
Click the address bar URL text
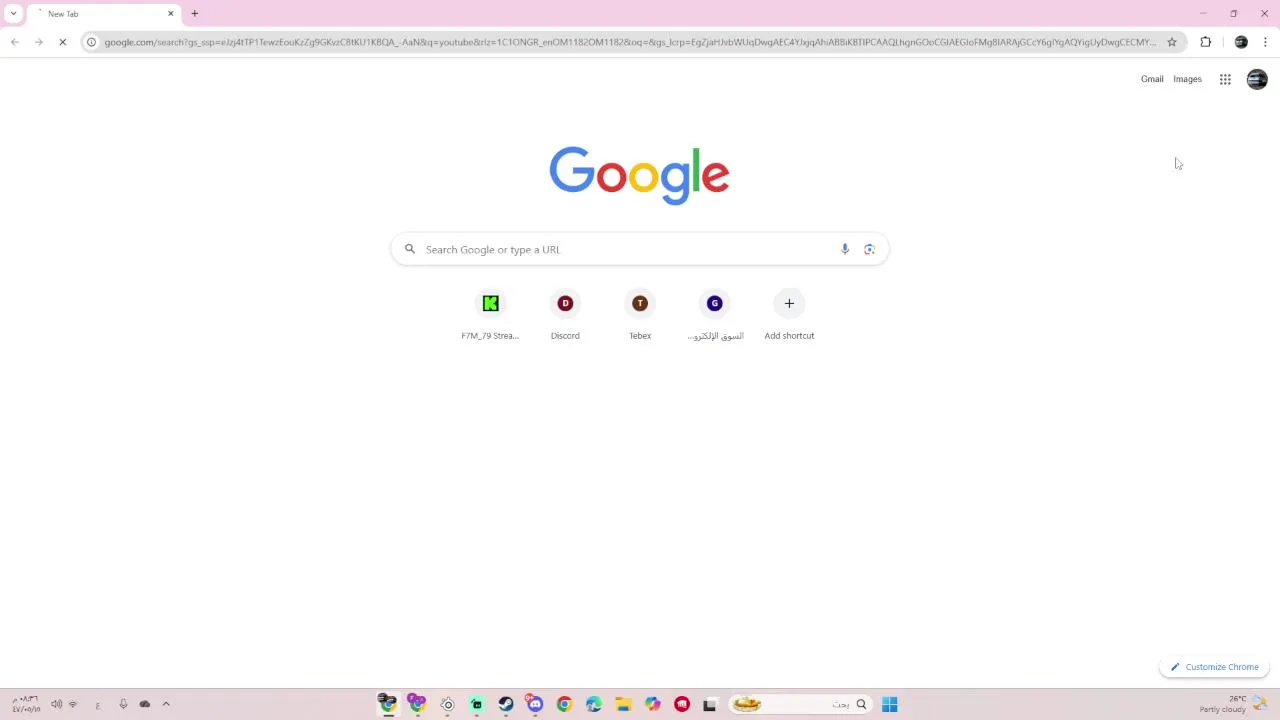(630, 42)
